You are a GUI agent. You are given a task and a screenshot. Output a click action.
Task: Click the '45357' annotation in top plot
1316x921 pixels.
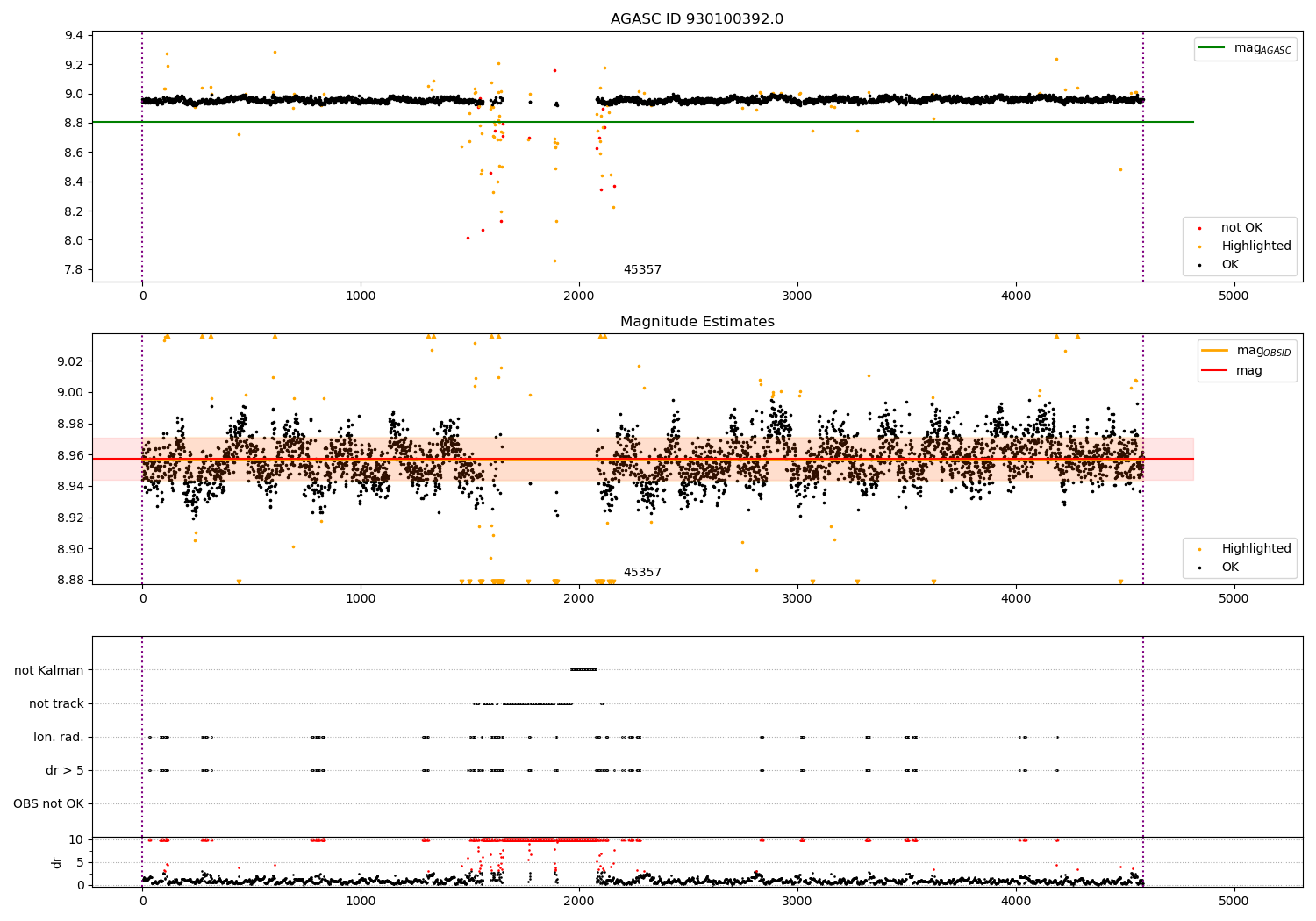pos(642,270)
